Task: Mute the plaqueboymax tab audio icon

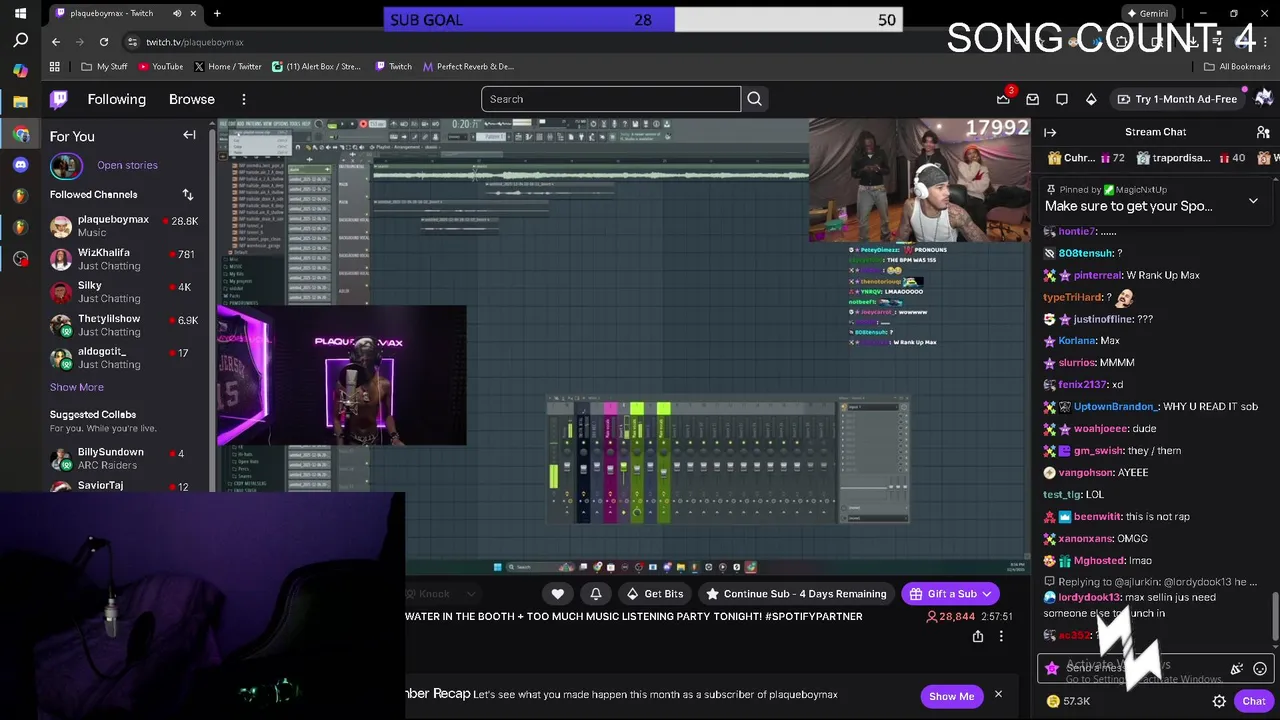Action: pos(177,13)
